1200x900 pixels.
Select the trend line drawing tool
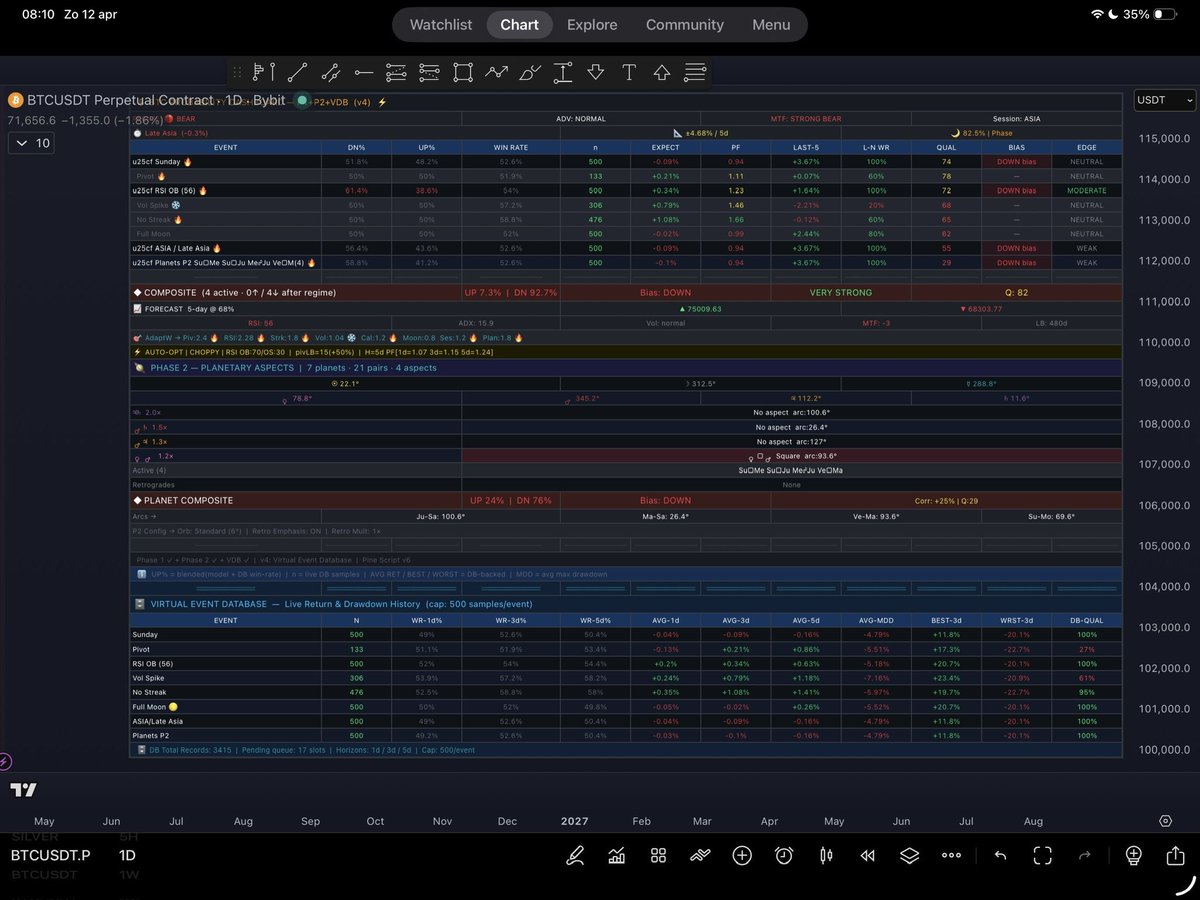coord(297,72)
